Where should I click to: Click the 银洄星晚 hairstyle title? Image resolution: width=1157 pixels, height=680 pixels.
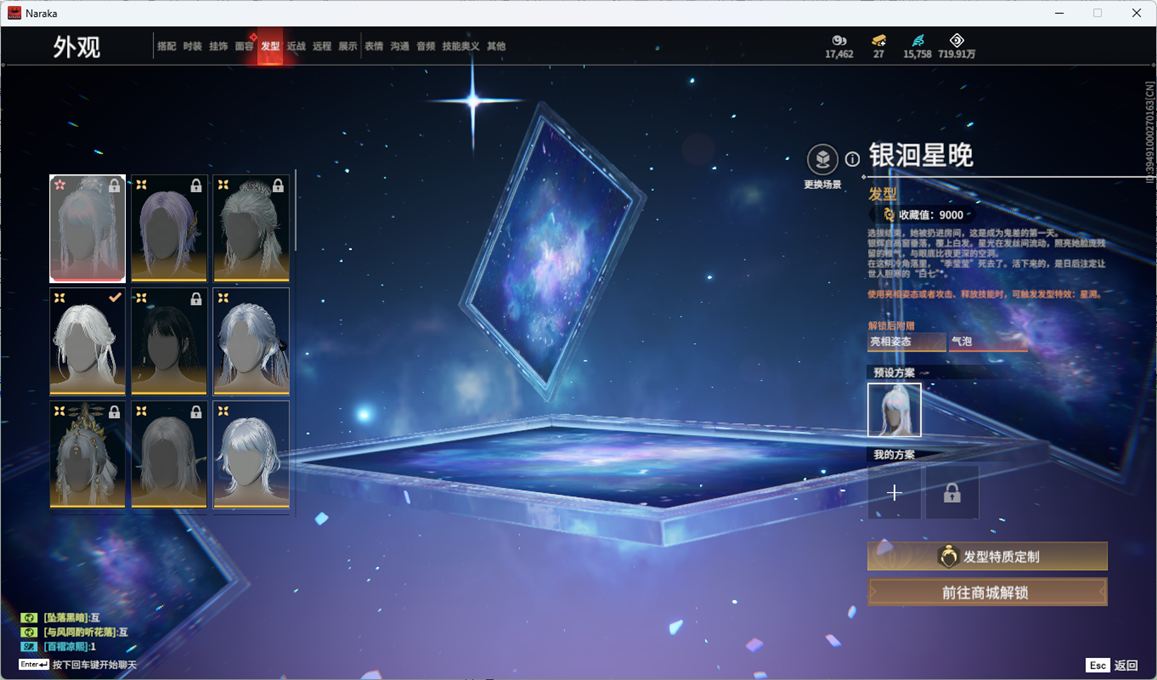click(920, 155)
